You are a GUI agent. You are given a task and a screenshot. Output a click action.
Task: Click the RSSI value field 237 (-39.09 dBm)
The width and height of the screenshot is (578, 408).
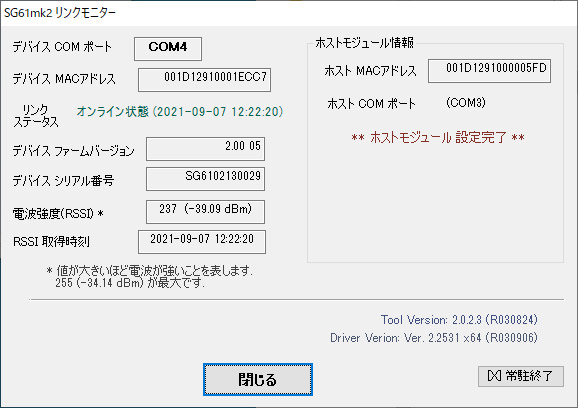point(205,212)
